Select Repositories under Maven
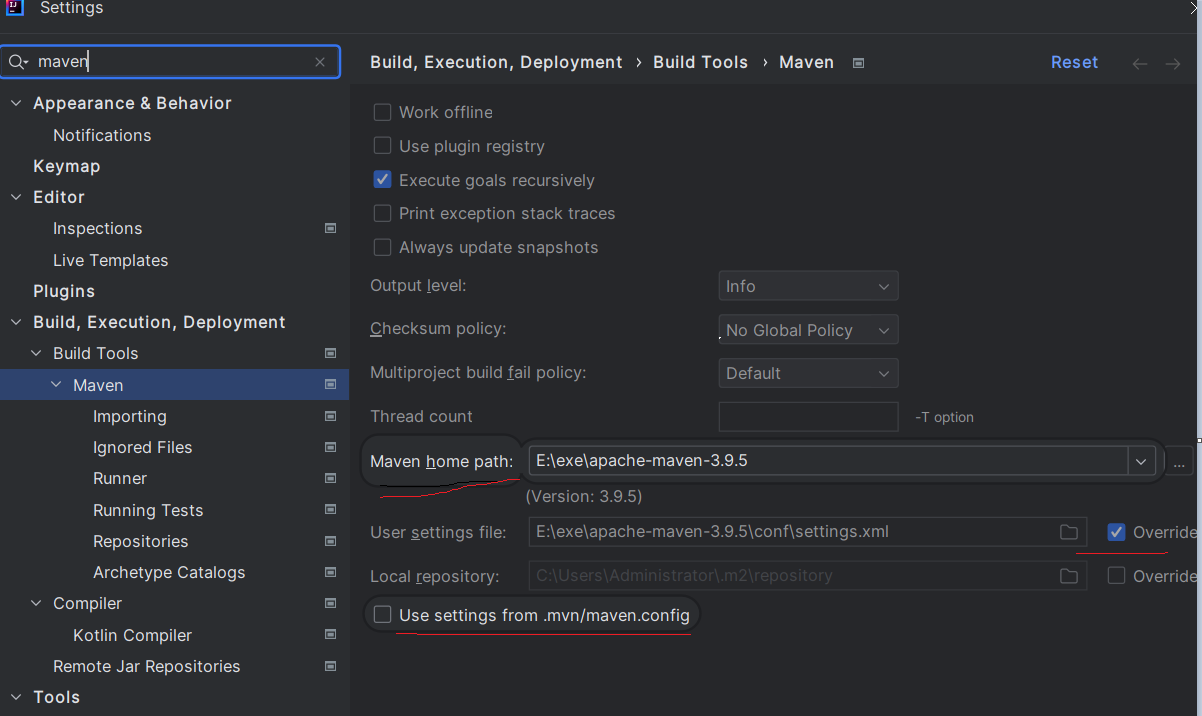Screen dimensions: 1202x716 click(141, 541)
